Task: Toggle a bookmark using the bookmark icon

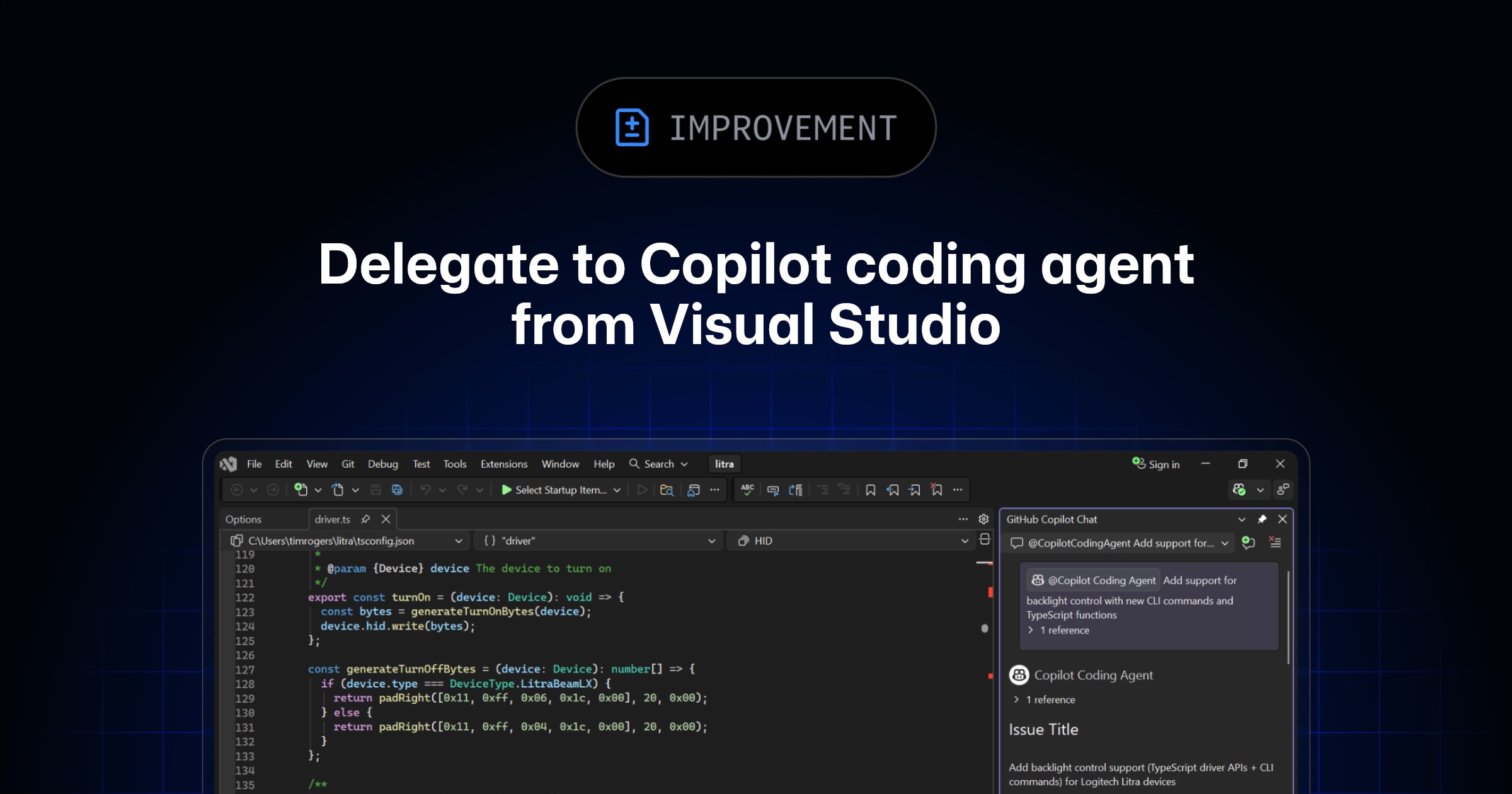Action: tap(871, 490)
